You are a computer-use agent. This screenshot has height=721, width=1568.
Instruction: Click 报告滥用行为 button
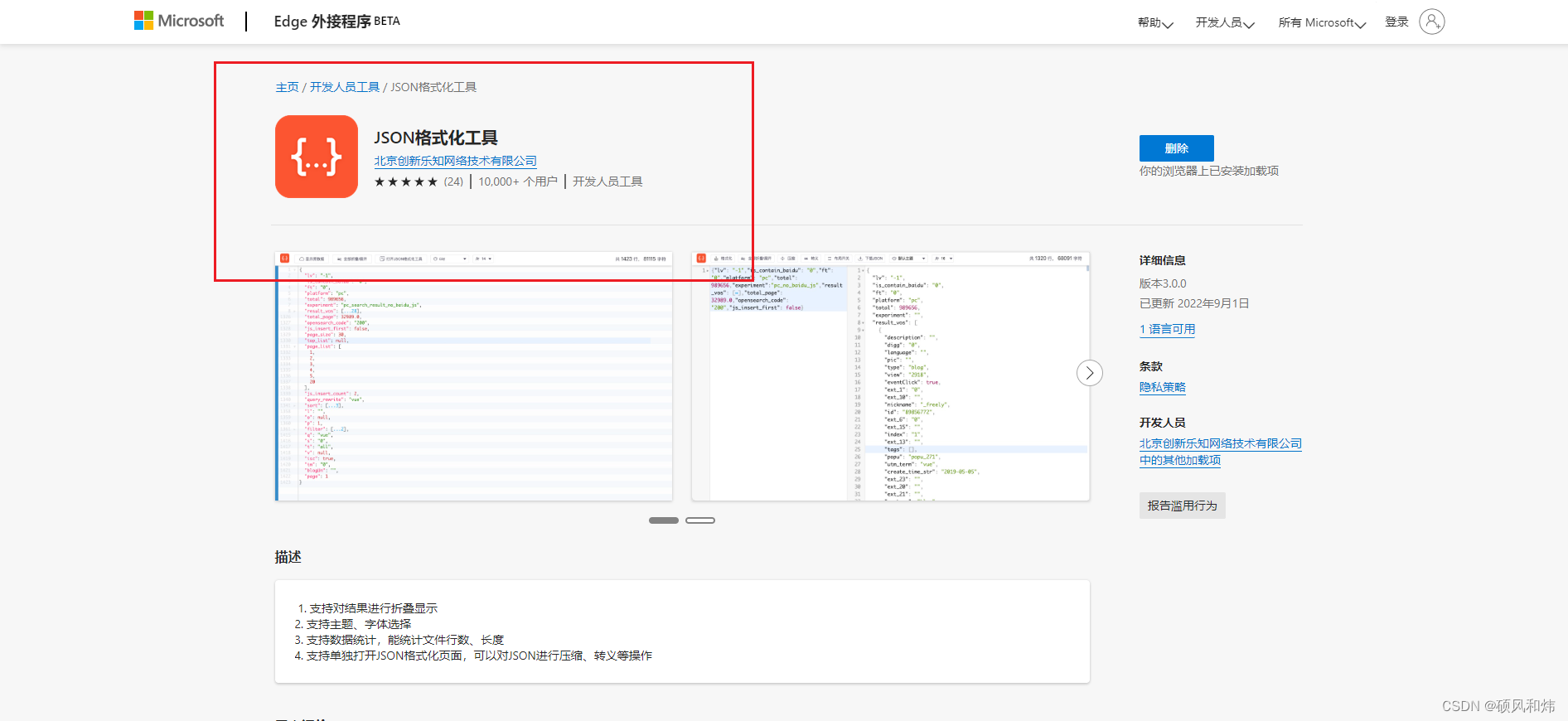coord(1183,506)
